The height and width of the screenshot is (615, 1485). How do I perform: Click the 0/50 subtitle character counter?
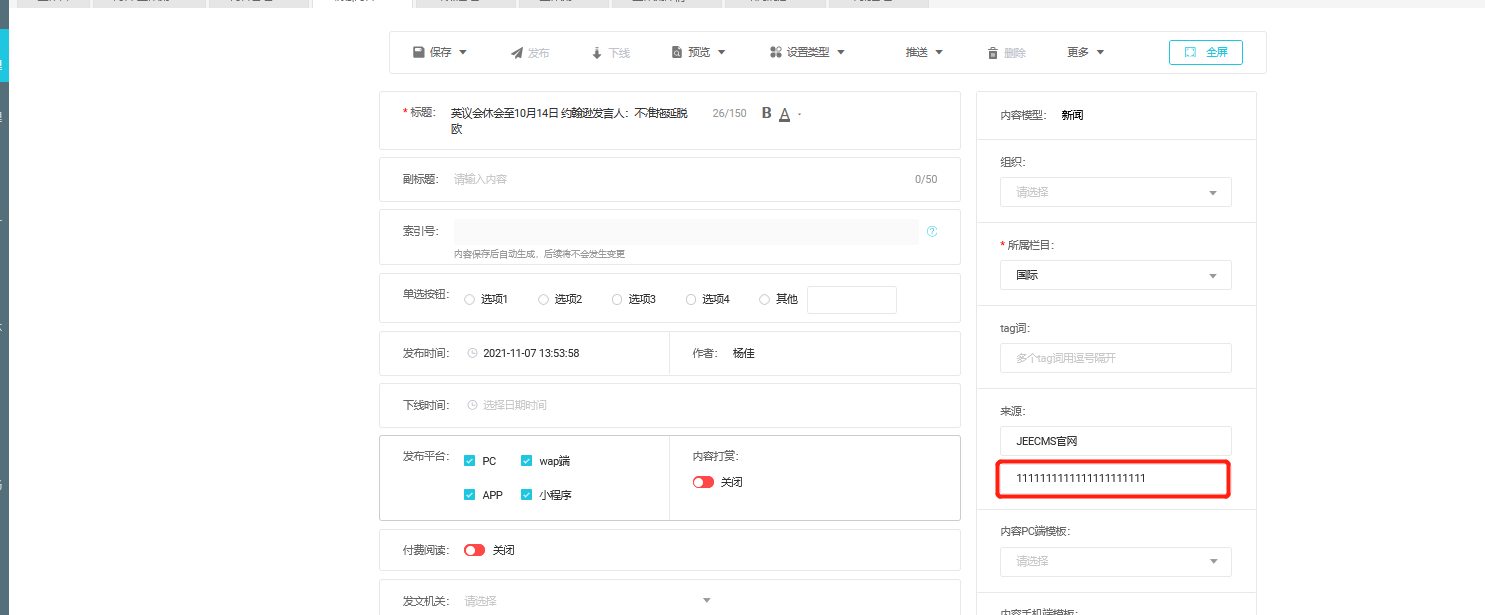(x=926, y=179)
